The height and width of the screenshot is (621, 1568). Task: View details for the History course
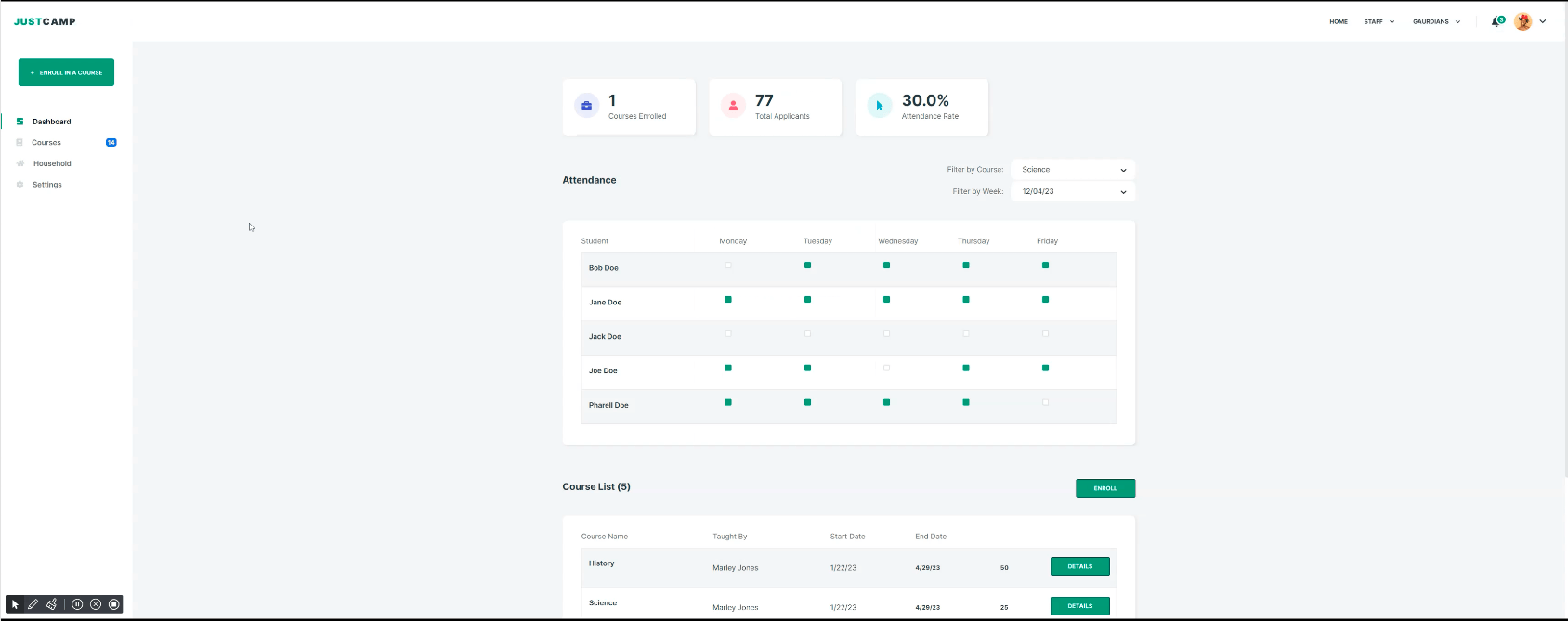tap(1079, 566)
